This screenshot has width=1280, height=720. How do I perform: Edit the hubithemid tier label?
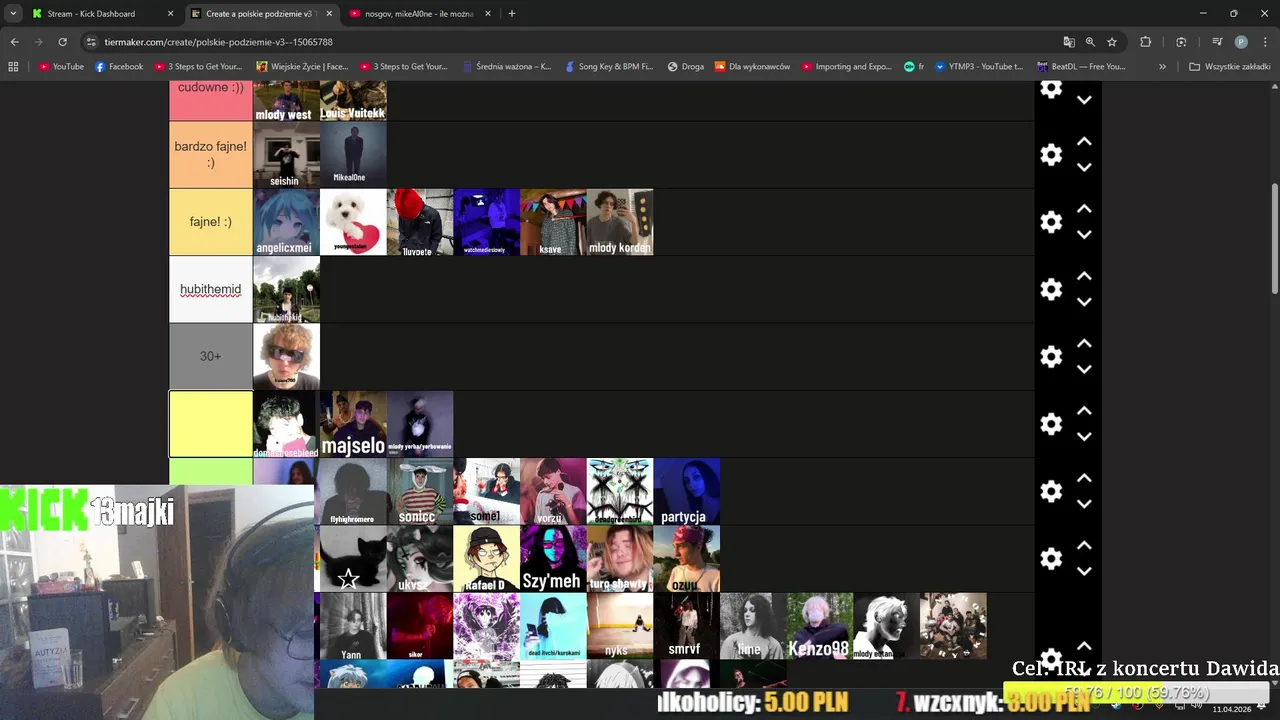[210, 289]
